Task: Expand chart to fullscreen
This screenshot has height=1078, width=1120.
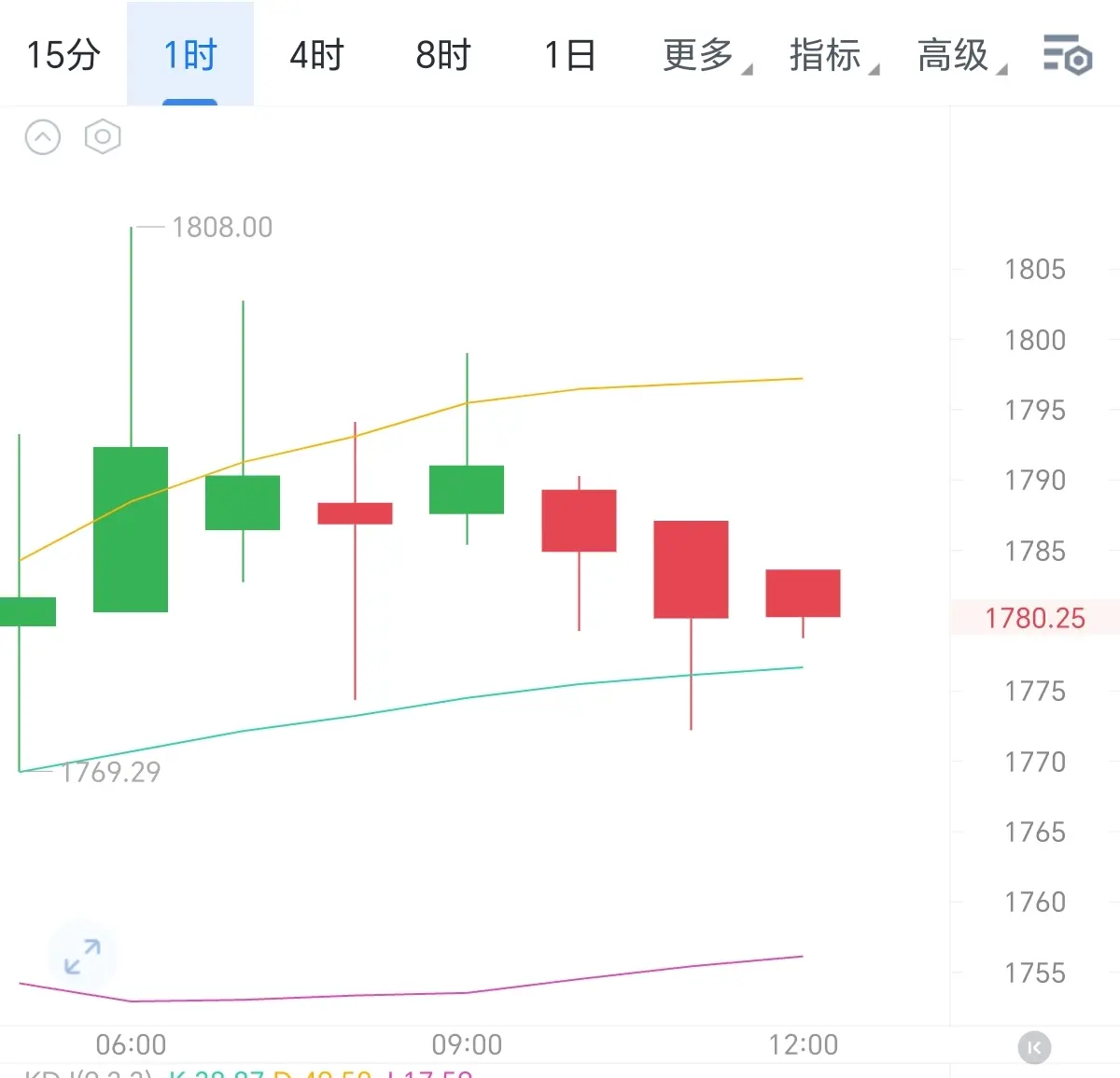Action: click(82, 957)
